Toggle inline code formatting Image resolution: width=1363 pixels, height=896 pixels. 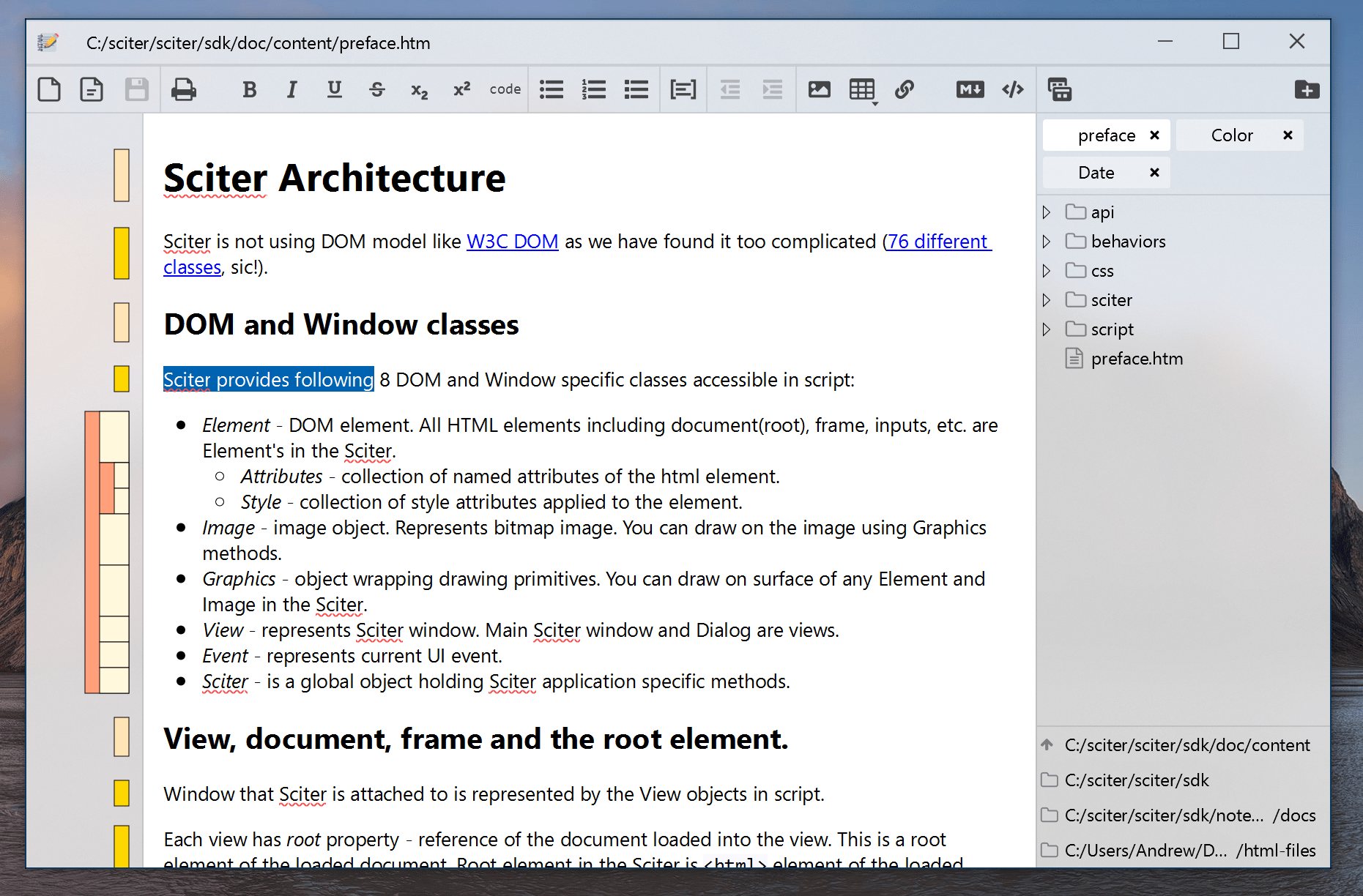[x=505, y=89]
